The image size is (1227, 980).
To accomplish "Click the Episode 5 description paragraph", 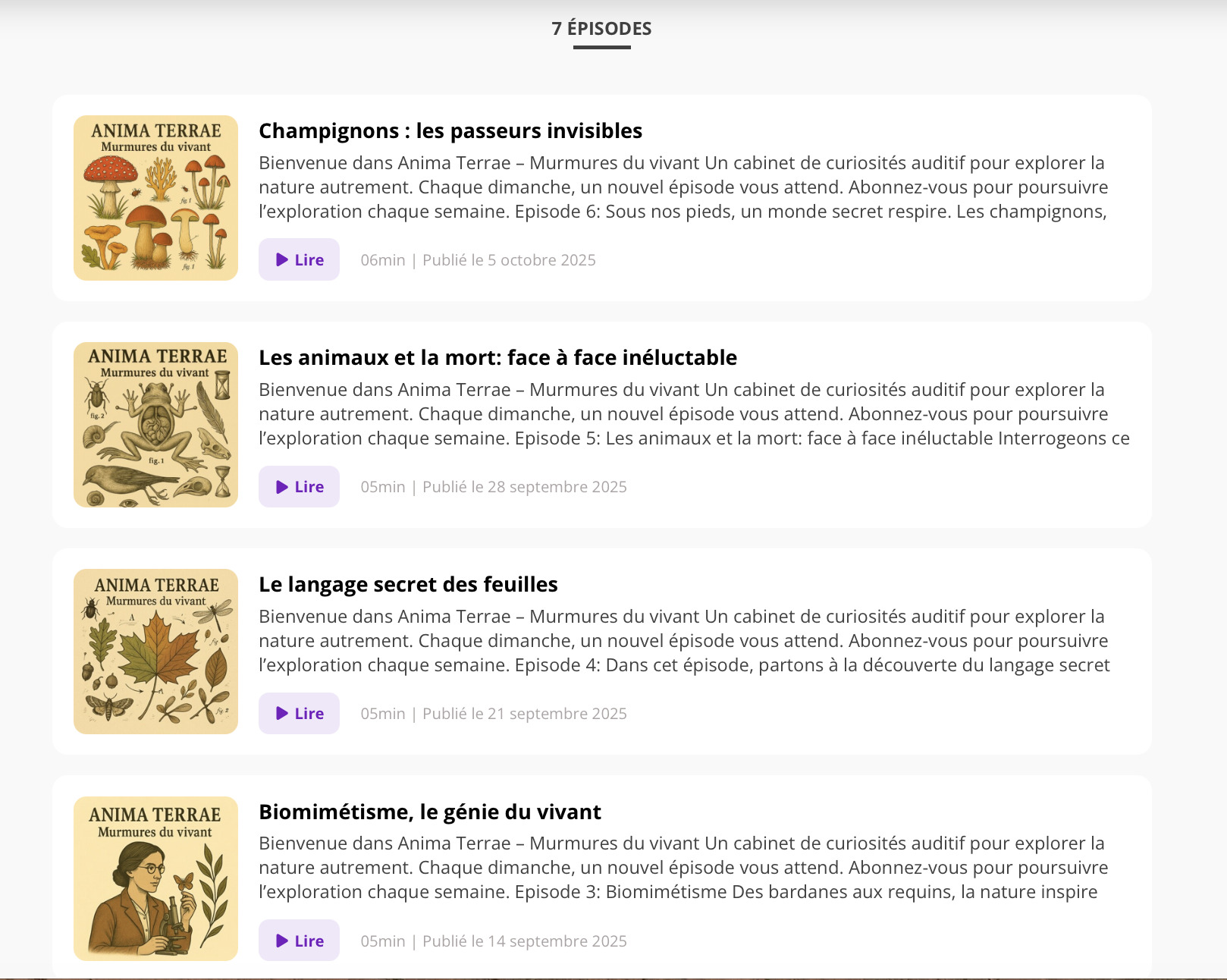I will pos(683,414).
